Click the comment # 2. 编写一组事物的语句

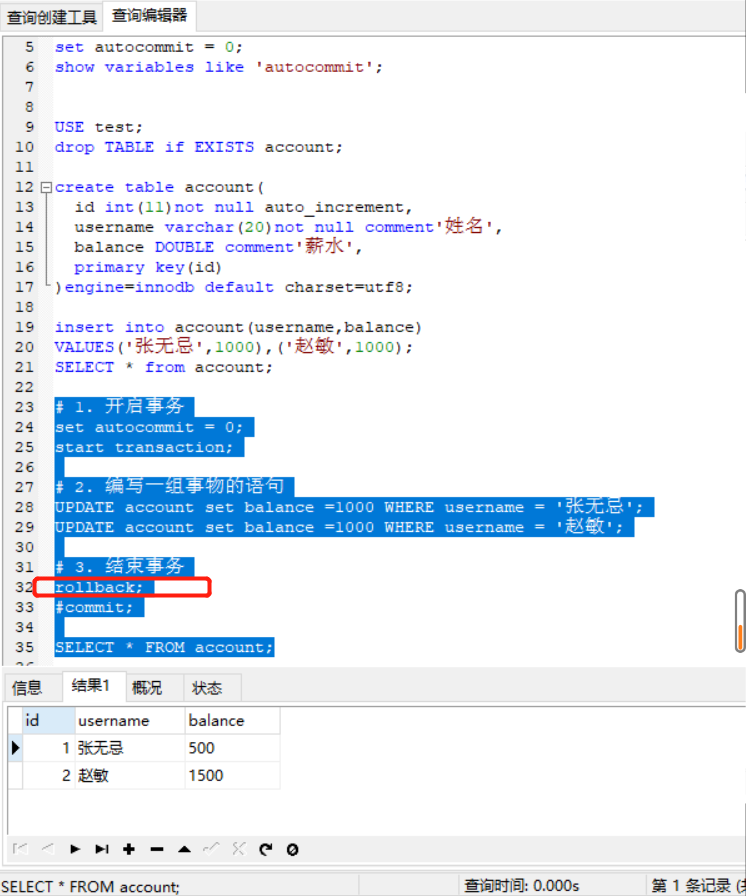[x=169, y=487]
